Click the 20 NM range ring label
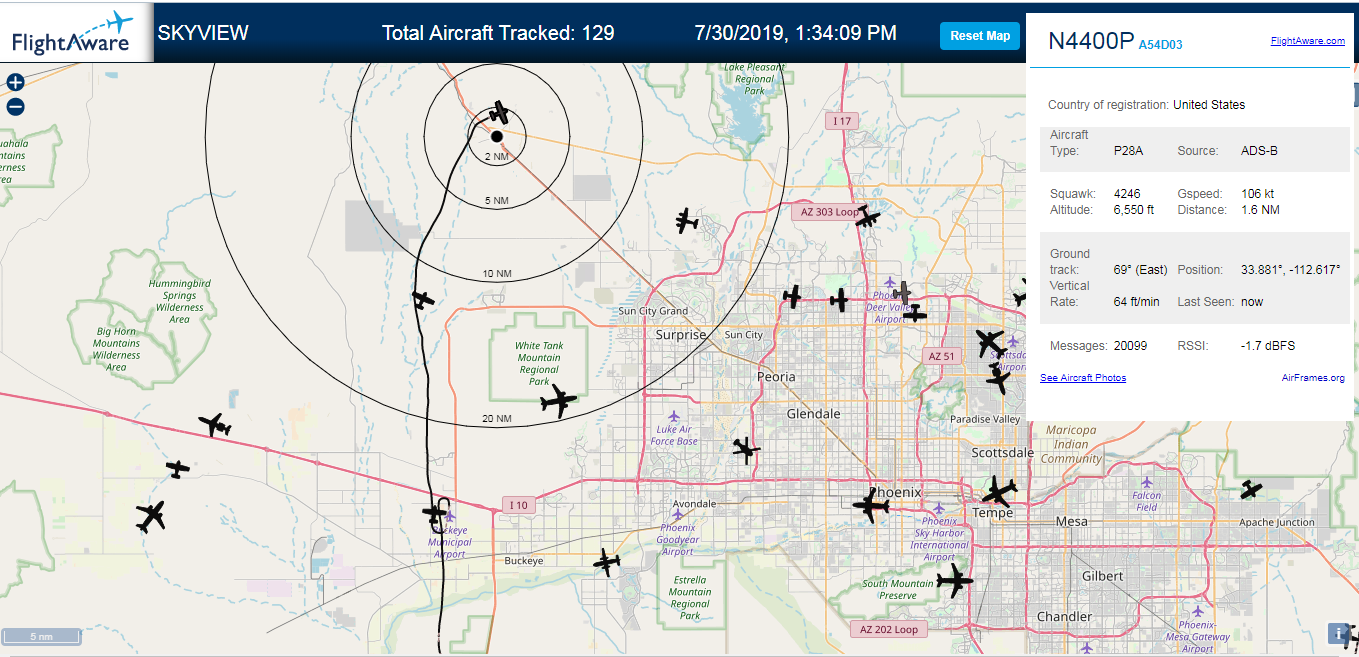Viewport: 1359px width, 657px height. 496,419
